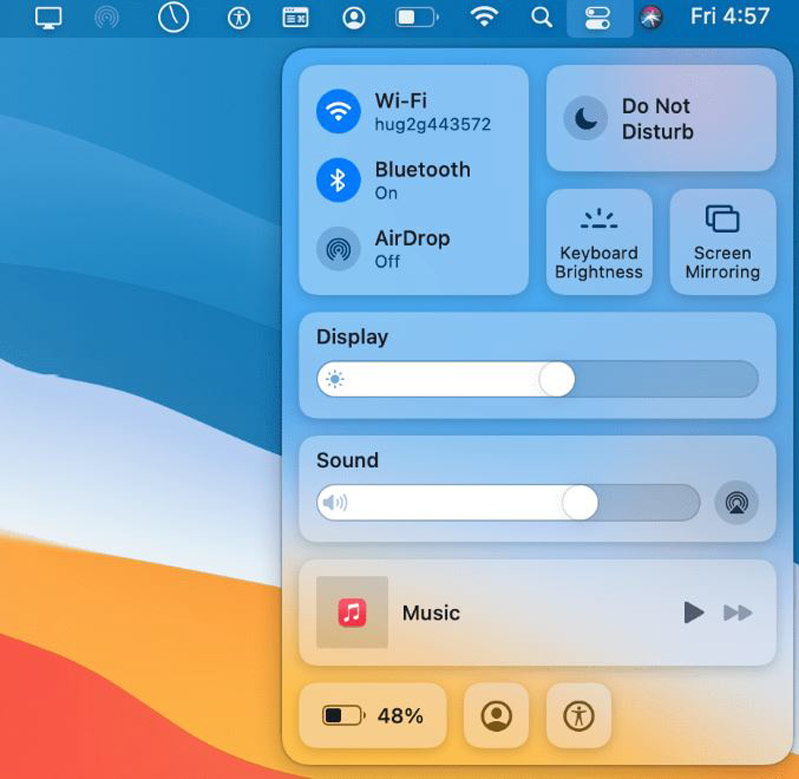The image size is (799, 779).
Task: Click the Display brightness slider knob
Action: [x=557, y=379]
